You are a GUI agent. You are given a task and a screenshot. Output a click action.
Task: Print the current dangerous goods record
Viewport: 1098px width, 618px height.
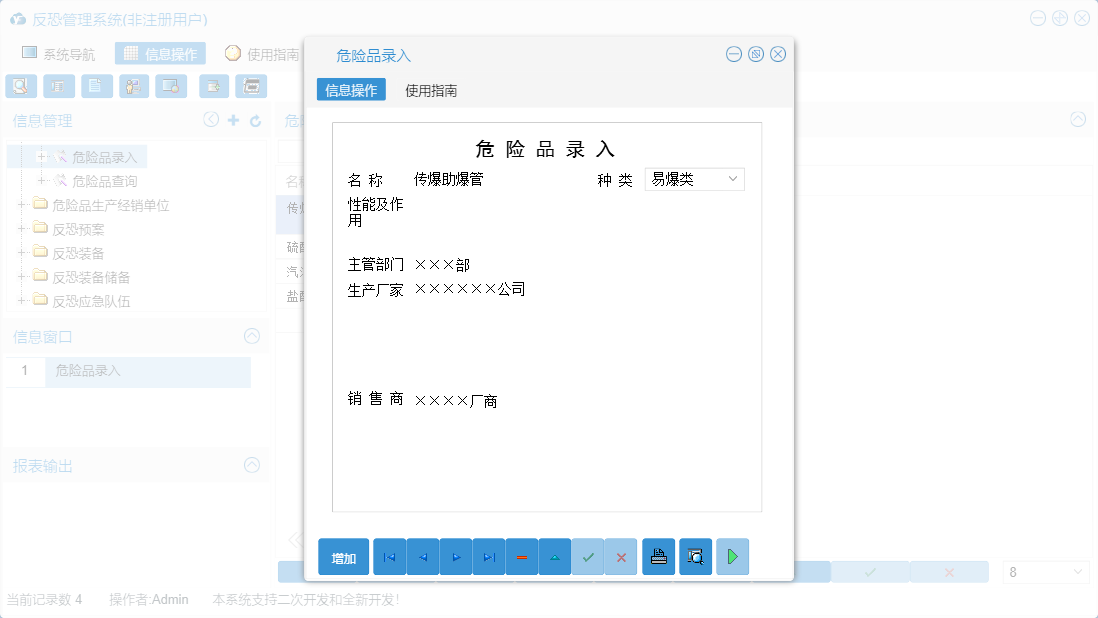(x=658, y=556)
